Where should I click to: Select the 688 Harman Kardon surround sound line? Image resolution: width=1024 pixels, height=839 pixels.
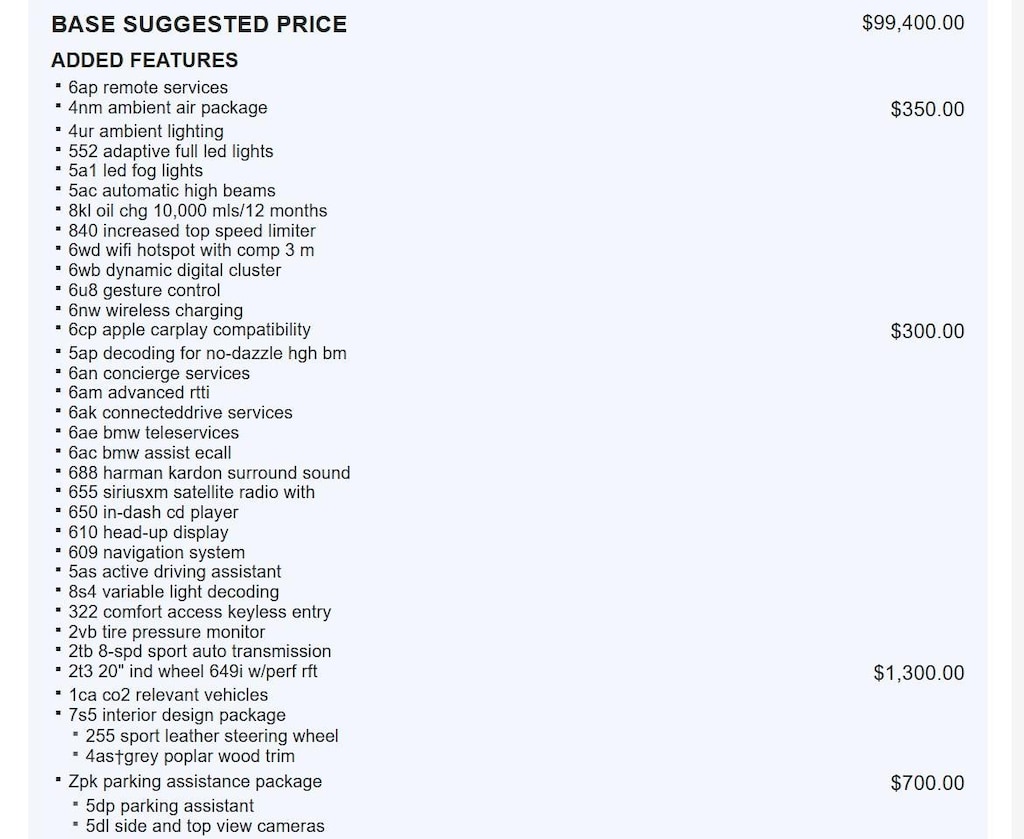[209, 473]
